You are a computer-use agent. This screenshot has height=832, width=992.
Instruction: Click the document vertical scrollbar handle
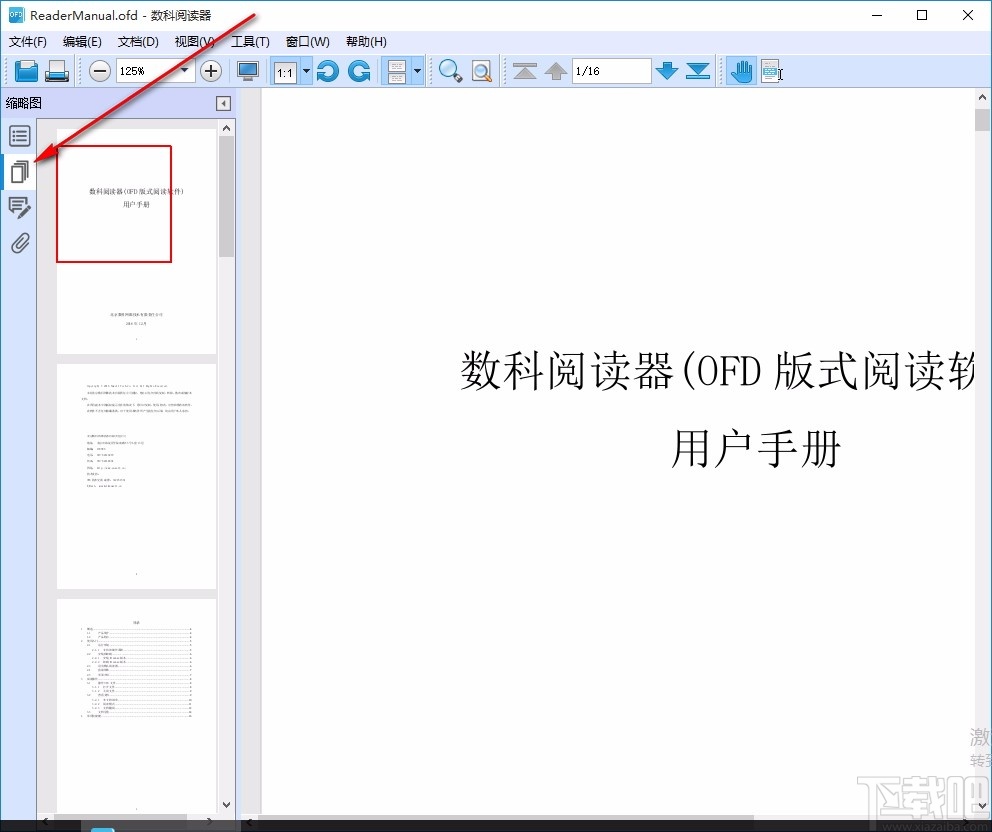[982, 120]
